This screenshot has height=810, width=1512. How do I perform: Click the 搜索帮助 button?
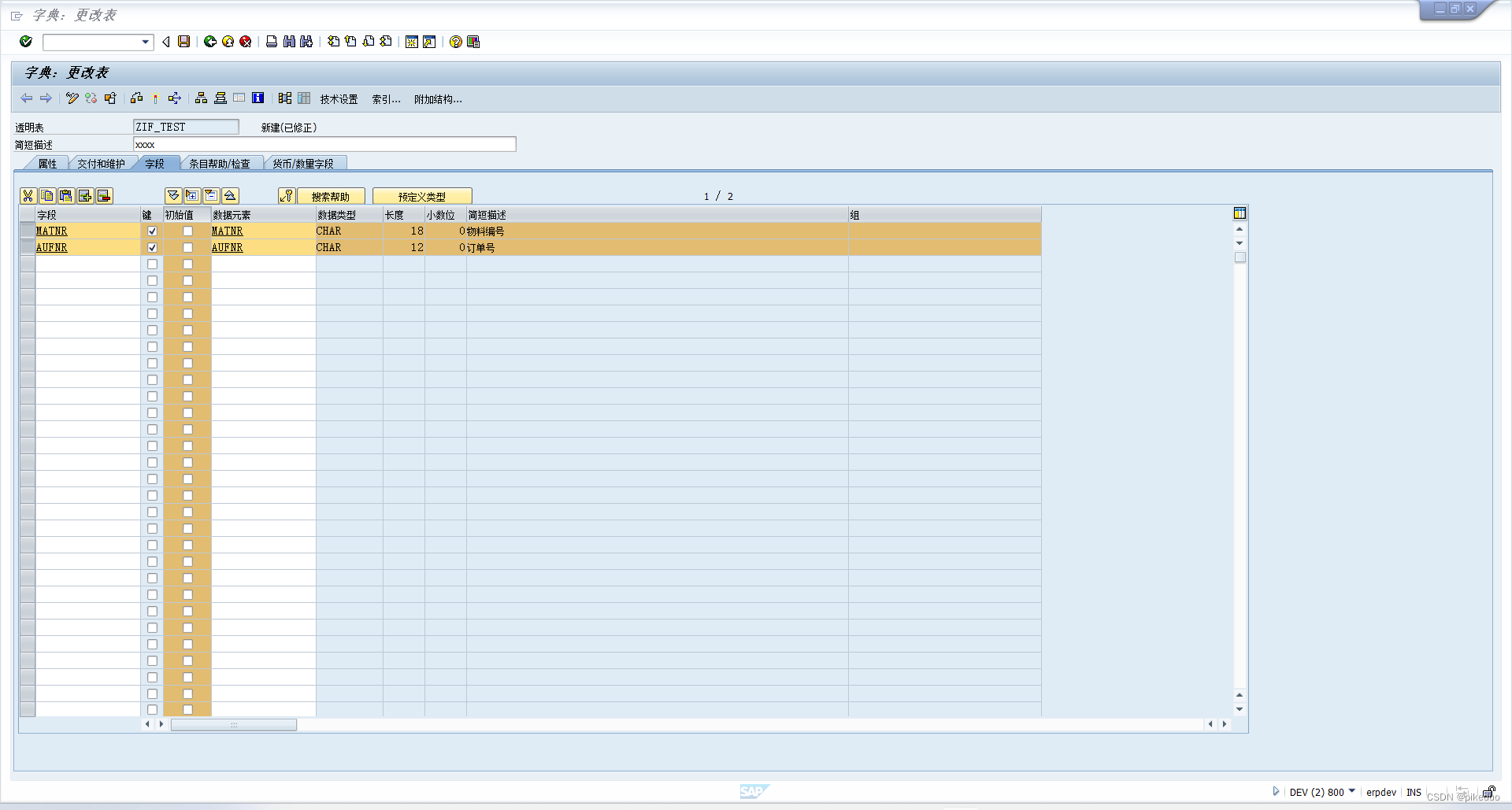point(331,196)
